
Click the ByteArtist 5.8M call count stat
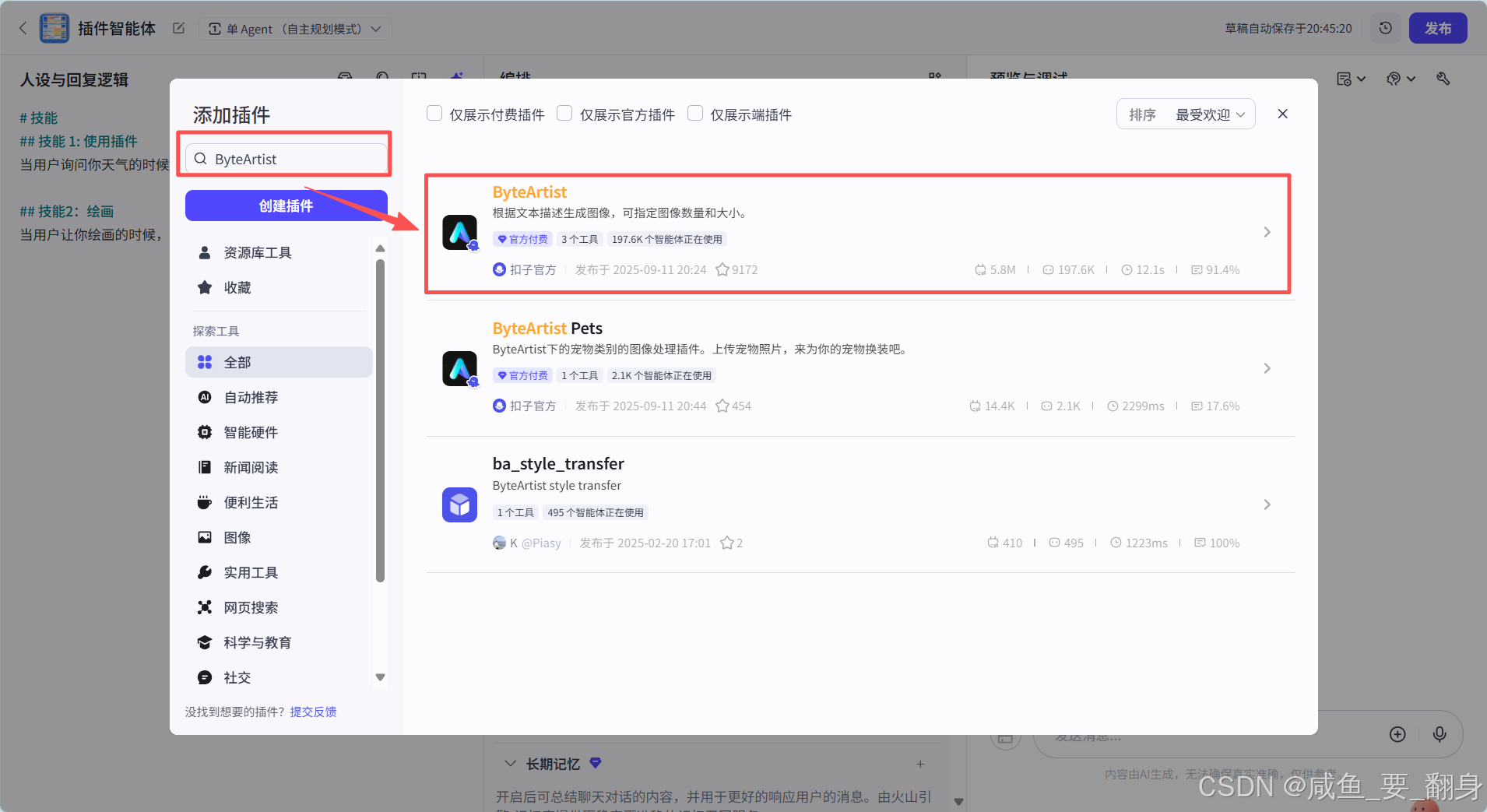[995, 269]
